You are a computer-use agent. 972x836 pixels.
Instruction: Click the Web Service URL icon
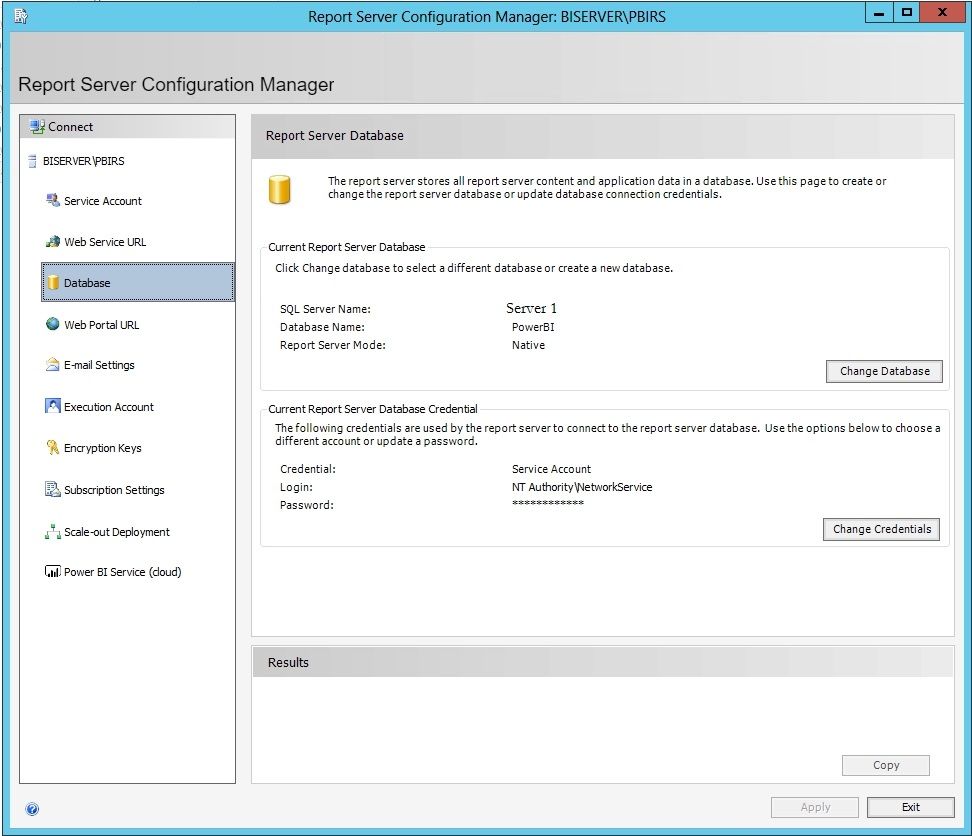(x=53, y=242)
